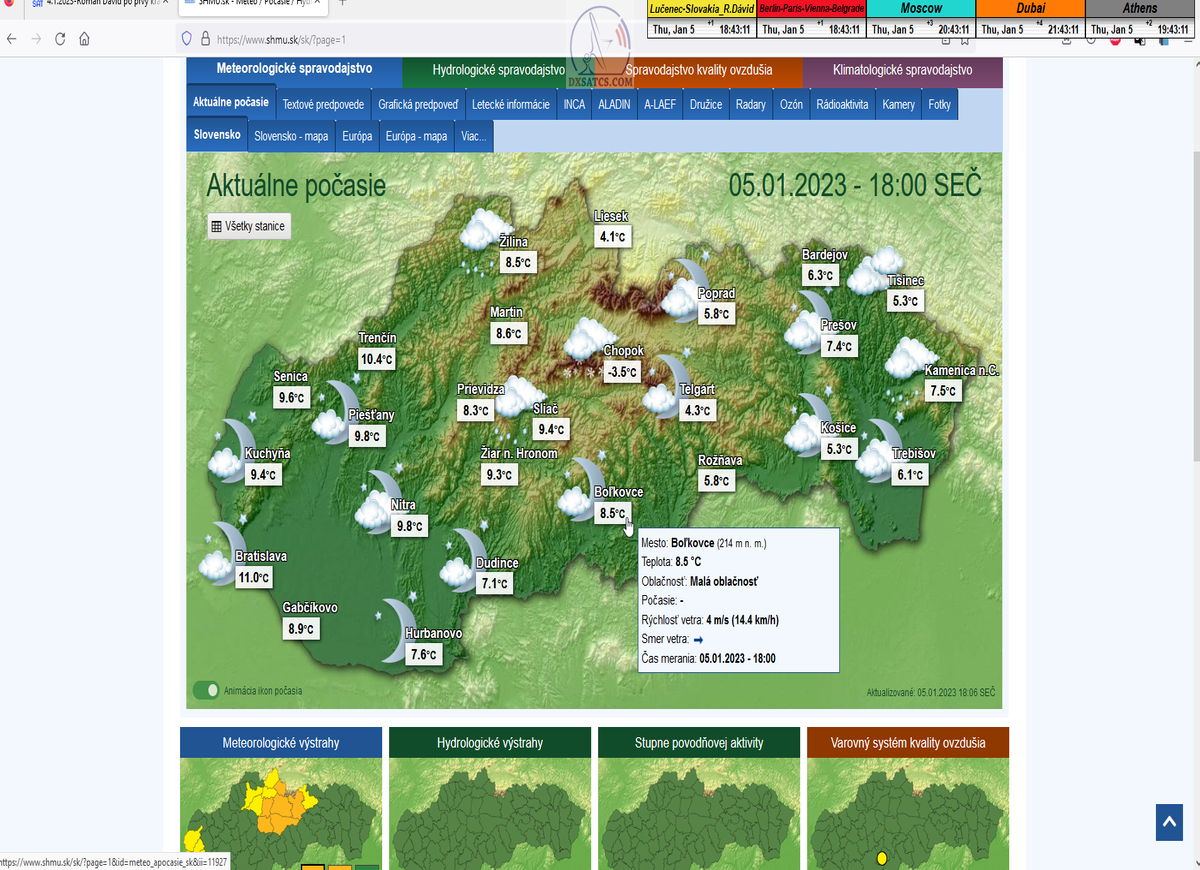
Task: Toggle the Animácia ikon počasia switch
Action: tap(207, 691)
